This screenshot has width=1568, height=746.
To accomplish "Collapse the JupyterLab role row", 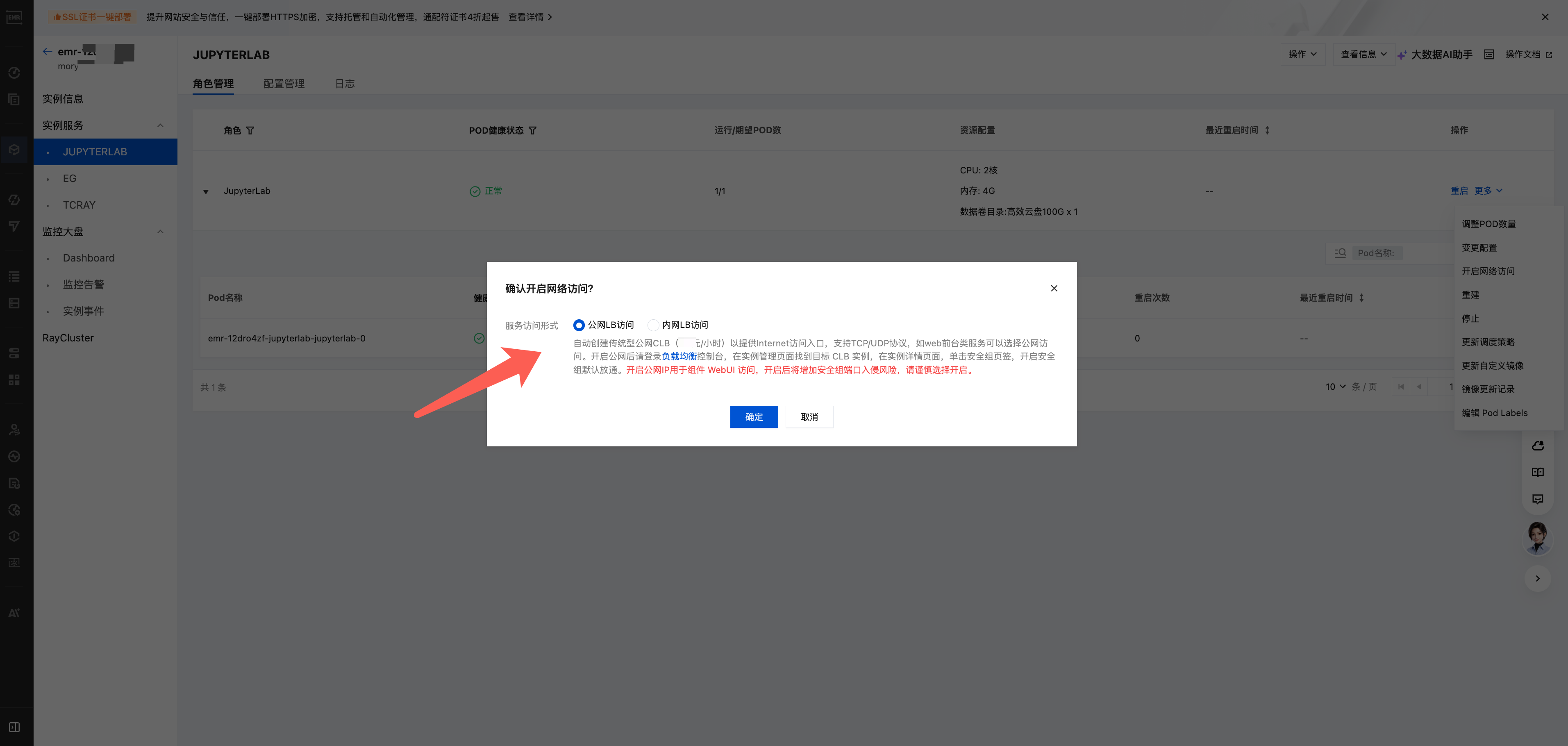I will tap(206, 192).
